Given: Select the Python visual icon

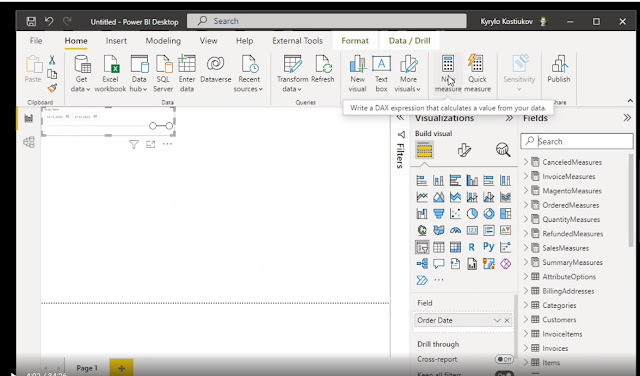Looking at the screenshot, I should [x=489, y=247].
